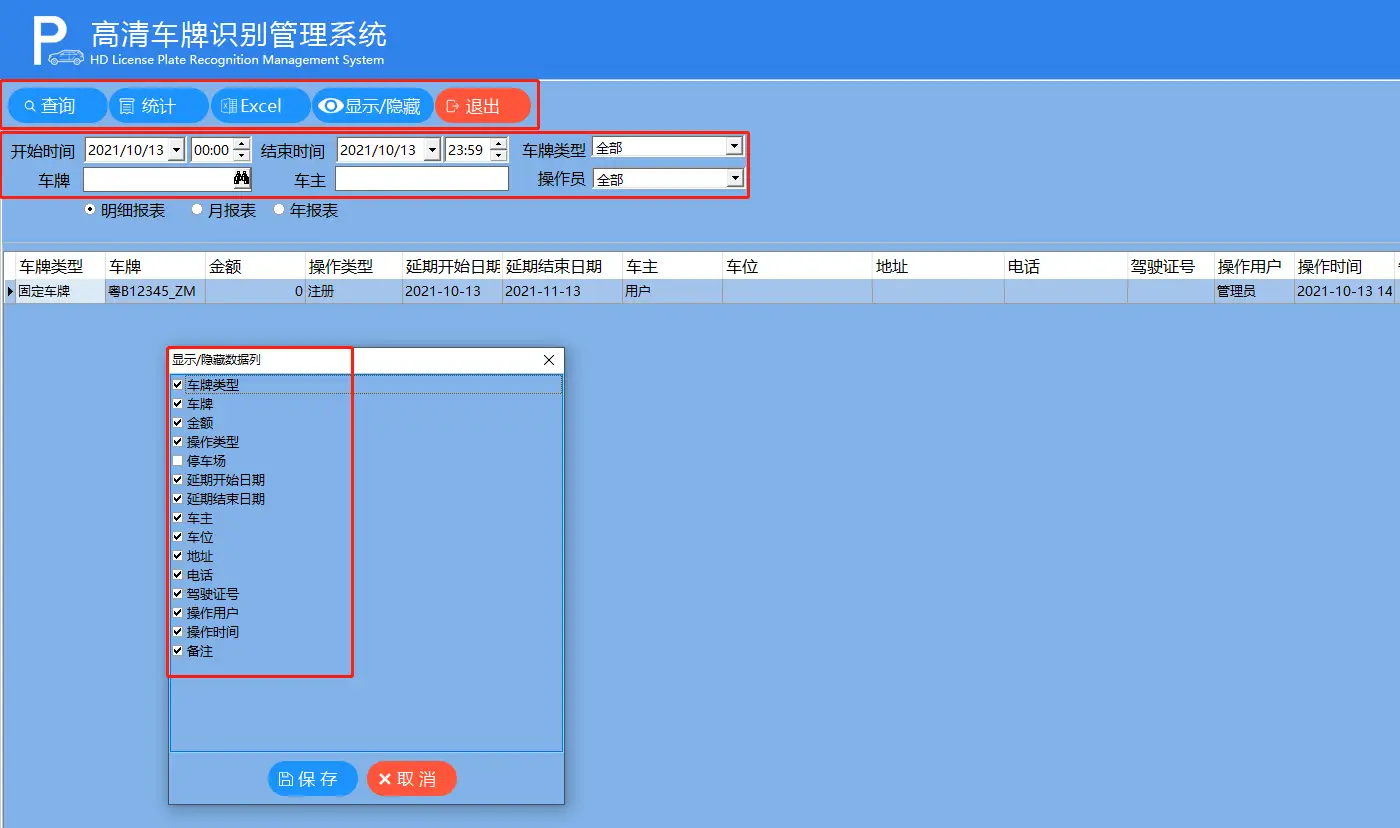The height and width of the screenshot is (828, 1400).
Task: Open the 操作员 dropdown list
Action: (733, 178)
